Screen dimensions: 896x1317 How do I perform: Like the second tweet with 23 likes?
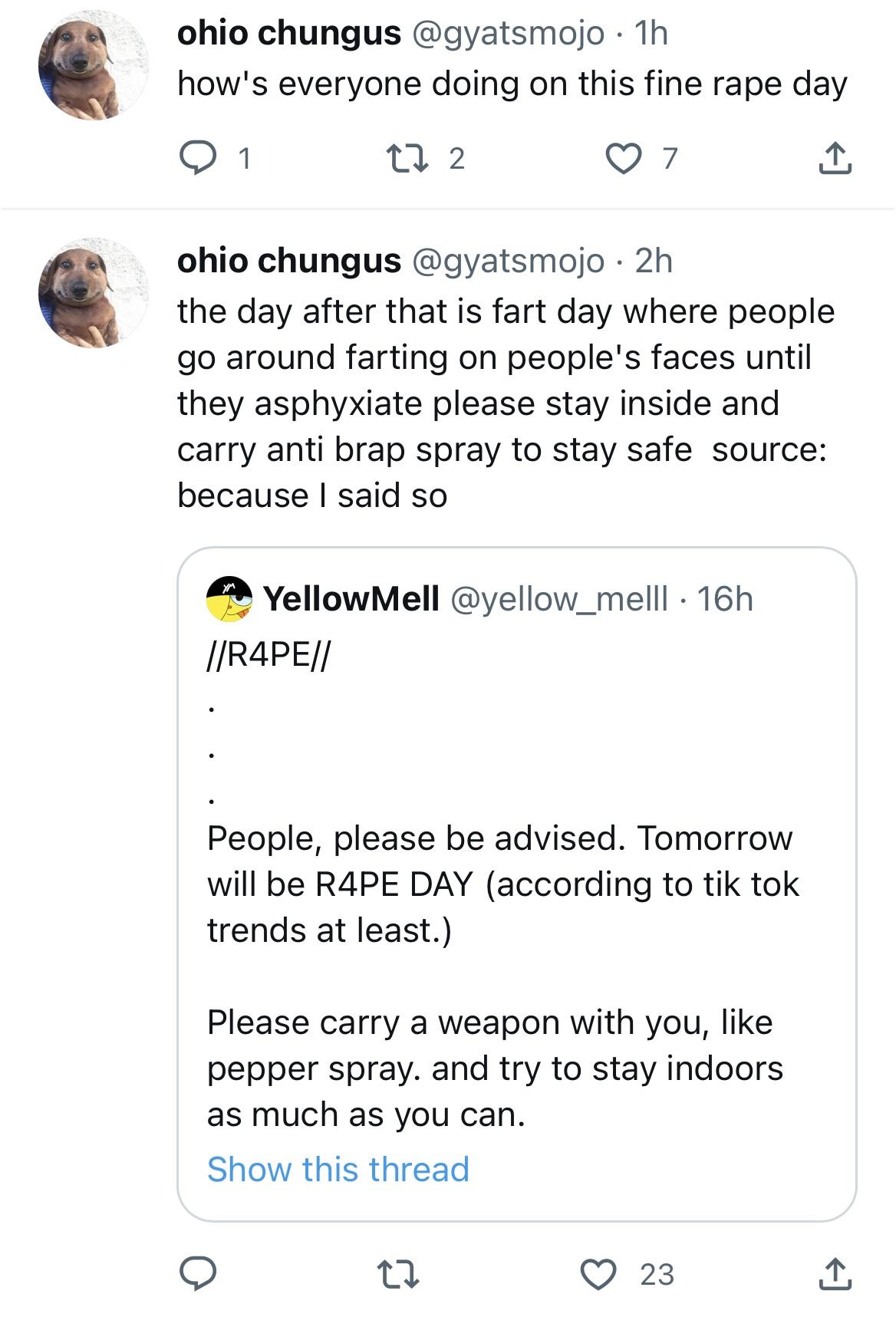(x=598, y=1274)
